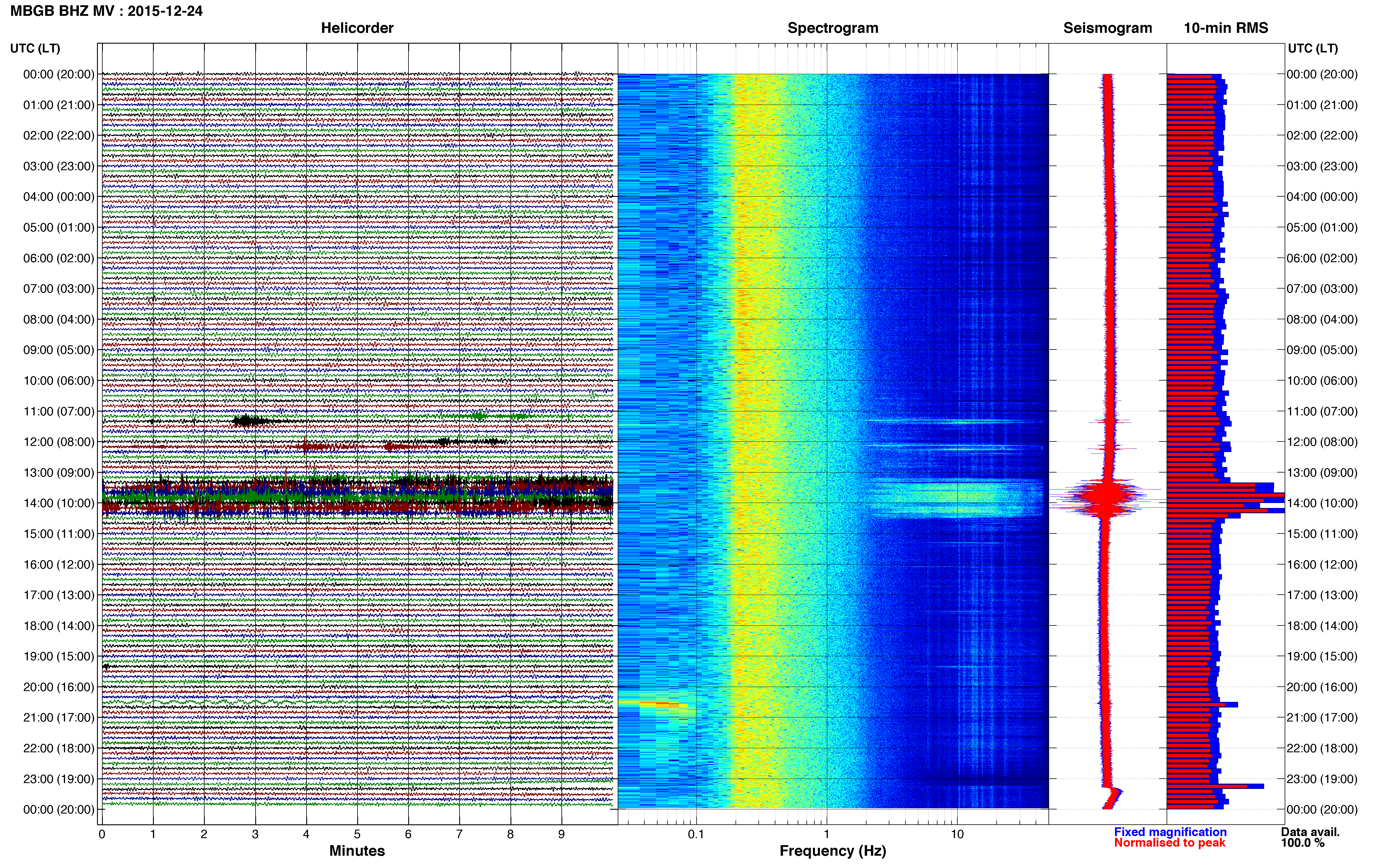Select the 'Helicorder' panel heading
The height and width of the screenshot is (868, 1389).
(x=357, y=28)
